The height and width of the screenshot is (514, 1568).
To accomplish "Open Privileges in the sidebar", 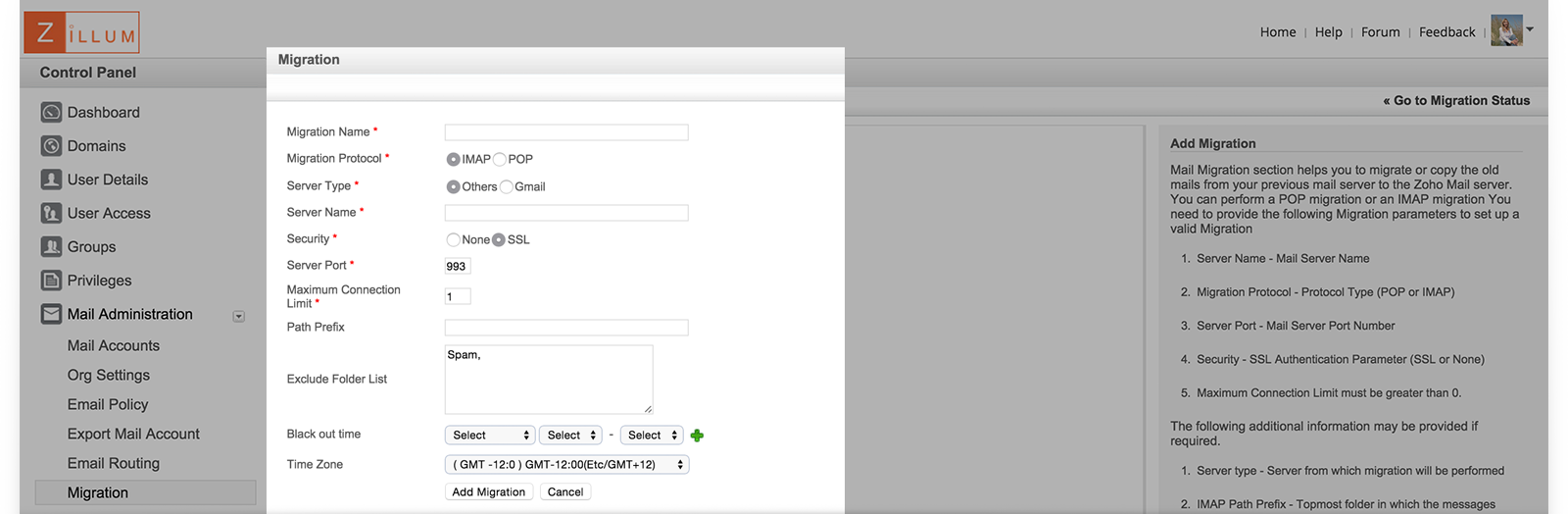I will [x=99, y=281].
